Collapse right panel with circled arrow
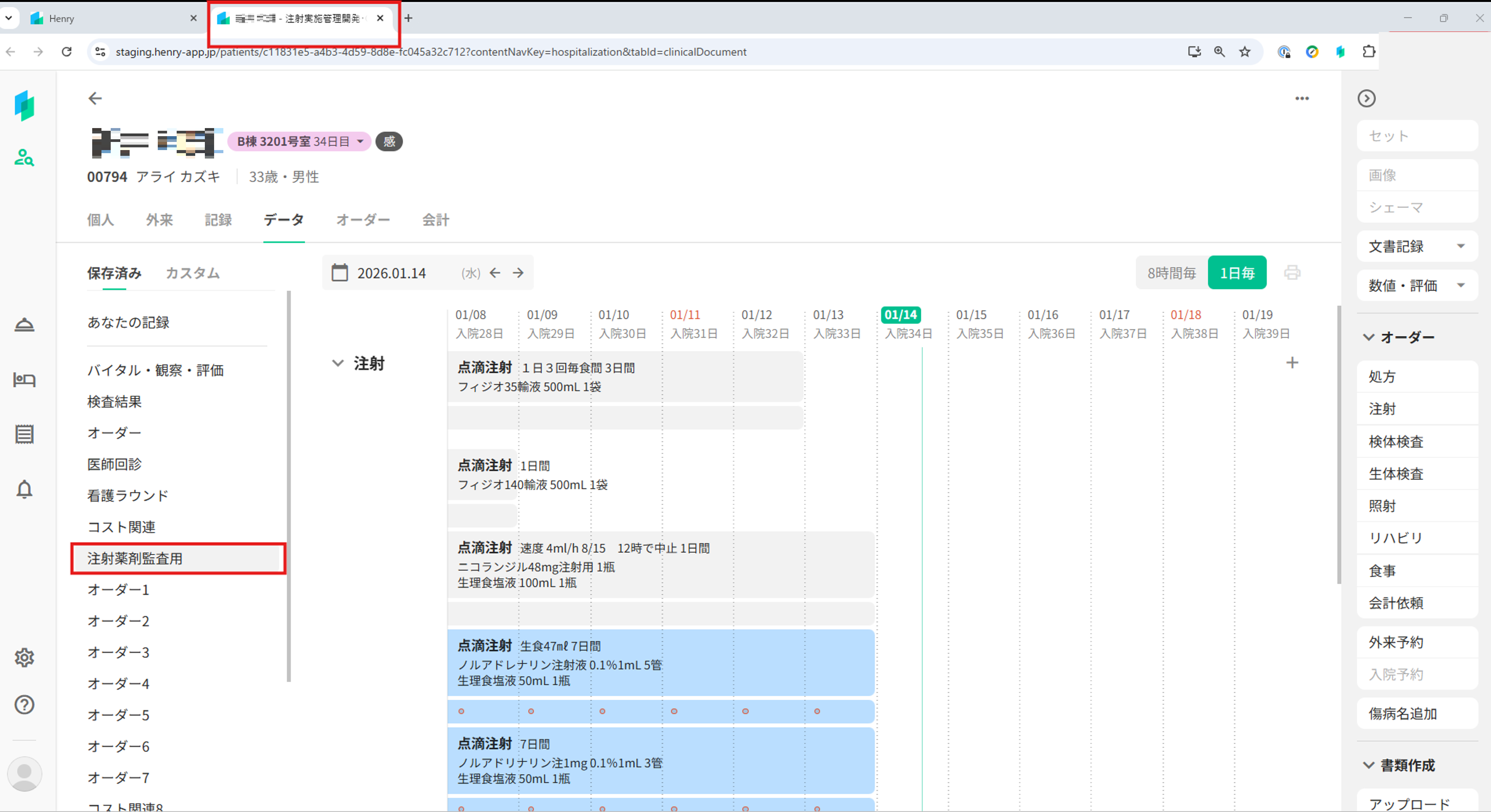Viewport: 1491px width, 812px height. click(1366, 98)
